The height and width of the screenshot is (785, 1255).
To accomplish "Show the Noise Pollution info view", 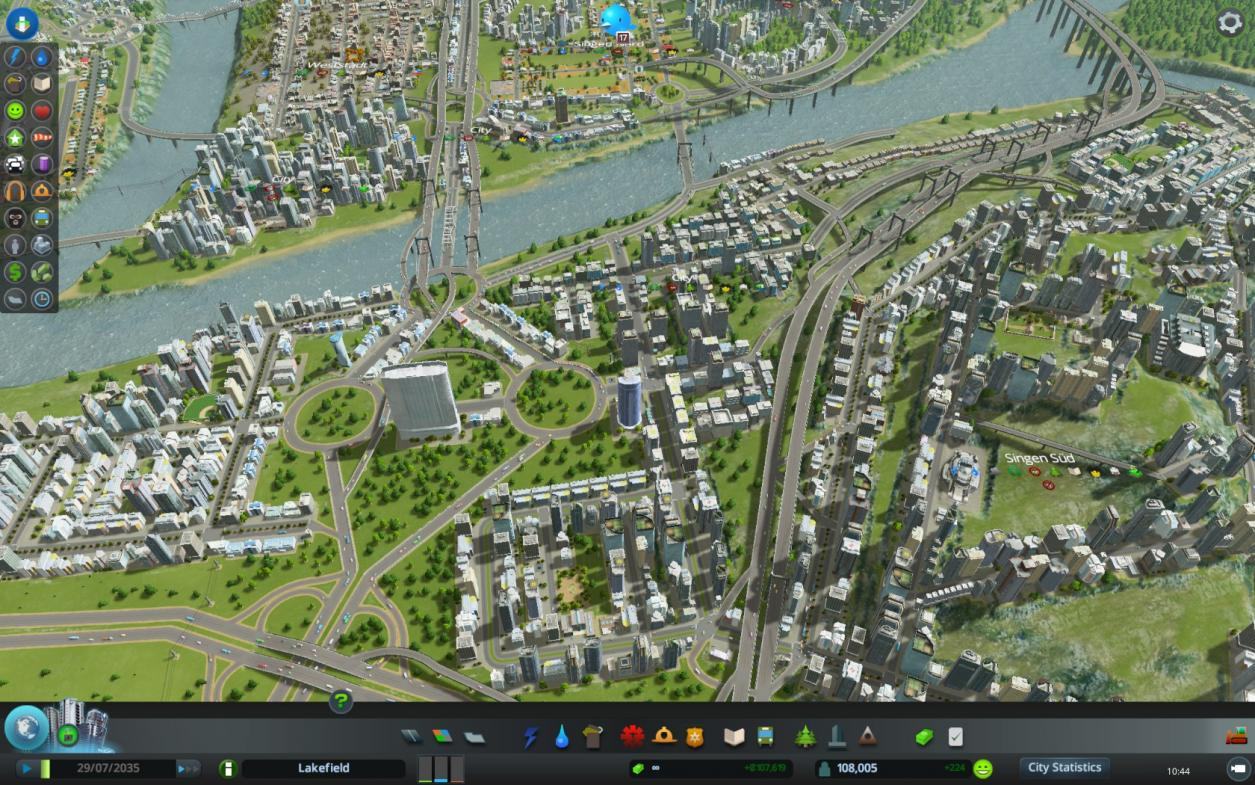I will click(x=15, y=191).
